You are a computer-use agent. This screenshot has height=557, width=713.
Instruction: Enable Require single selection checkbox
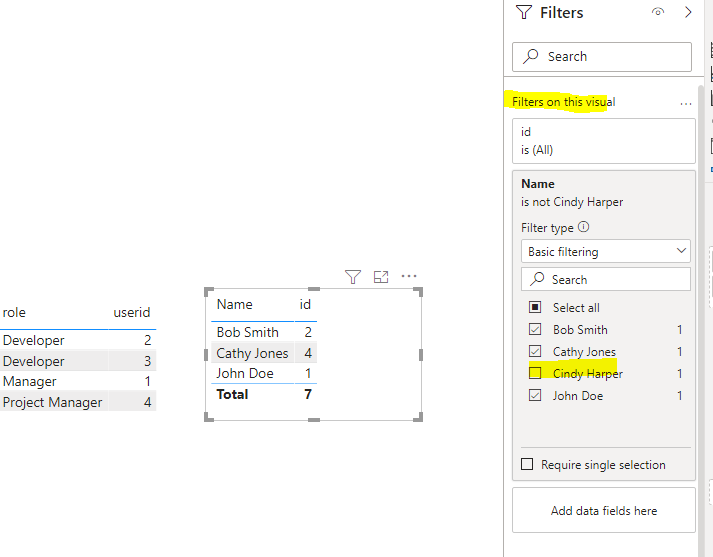tap(527, 464)
